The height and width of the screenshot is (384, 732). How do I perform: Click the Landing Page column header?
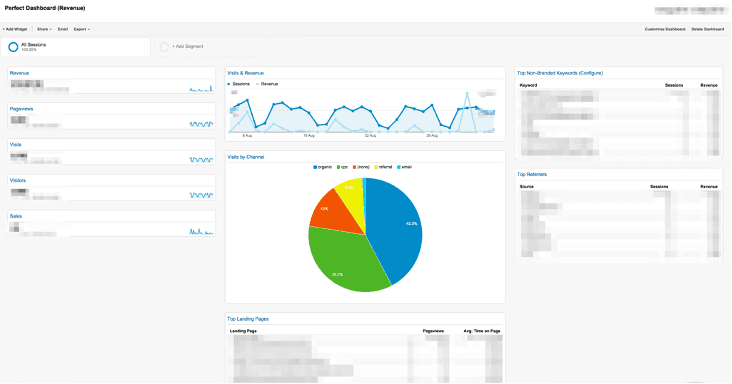(x=243, y=331)
